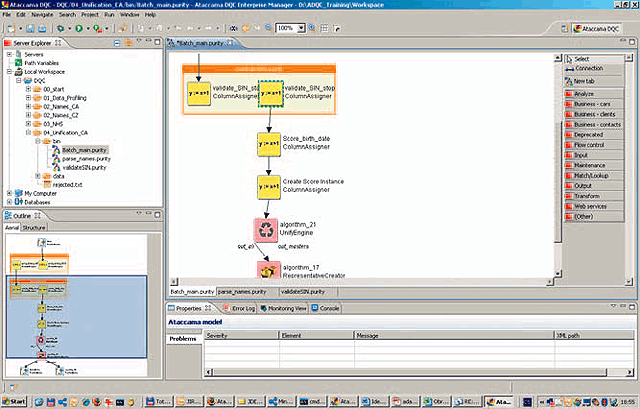Click the algorithm_21 UnifyEngine node icon
The image size is (640, 409).
pyautogui.click(x=266, y=230)
